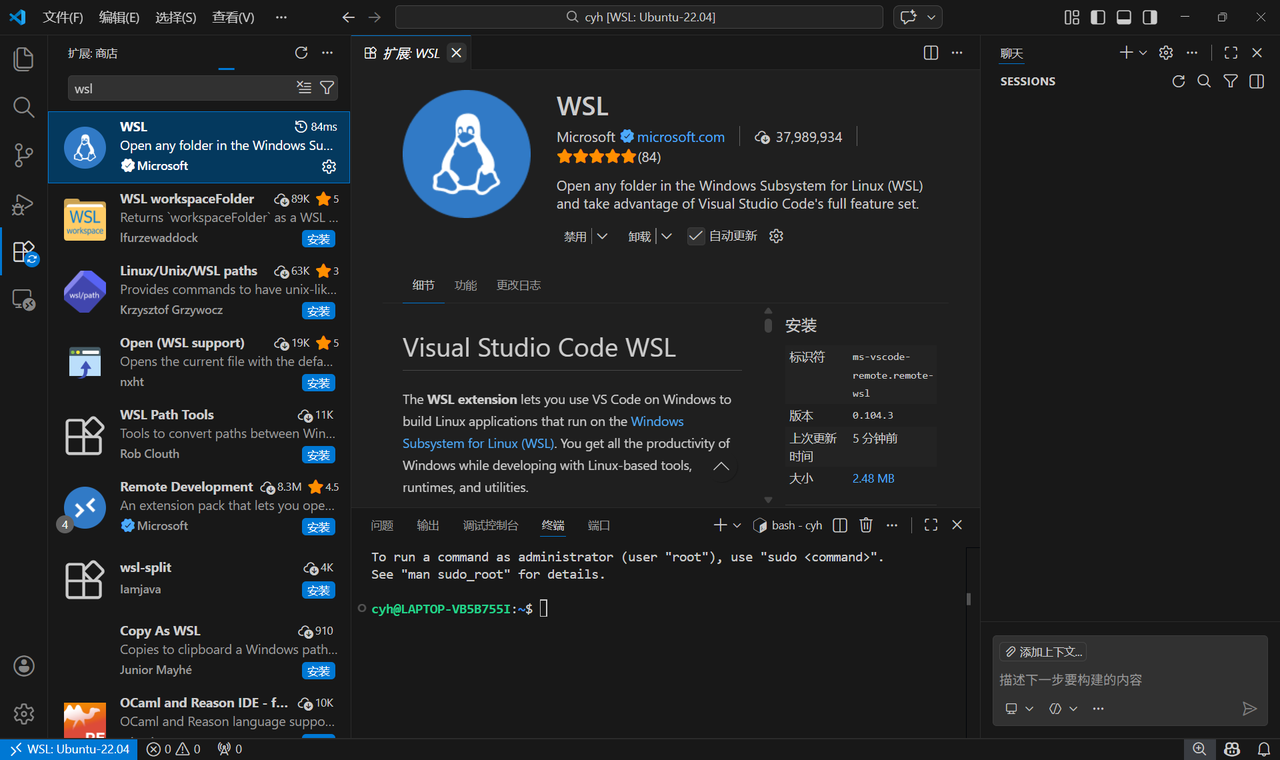Go back with the title bar arrow

348,17
